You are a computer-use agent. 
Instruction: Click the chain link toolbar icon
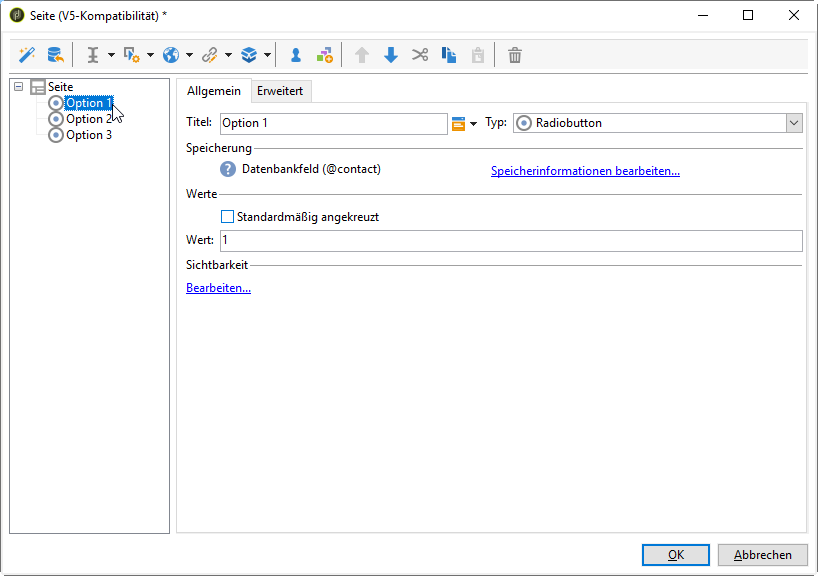(x=210, y=55)
